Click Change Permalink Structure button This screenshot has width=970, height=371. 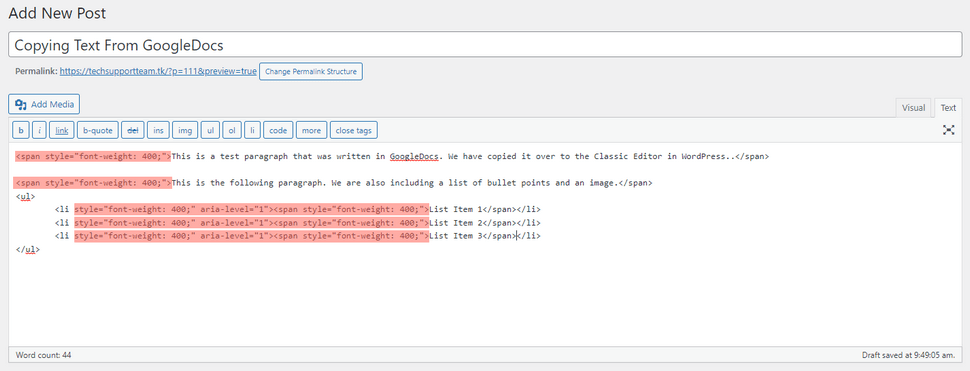311,72
